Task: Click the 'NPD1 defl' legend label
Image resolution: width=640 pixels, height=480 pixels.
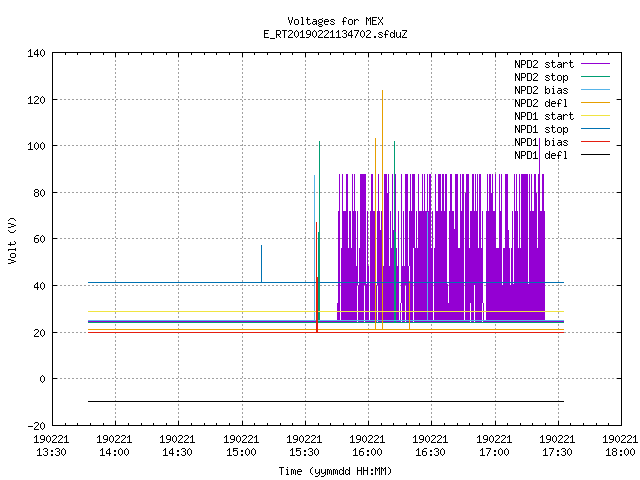Action: 541,156
